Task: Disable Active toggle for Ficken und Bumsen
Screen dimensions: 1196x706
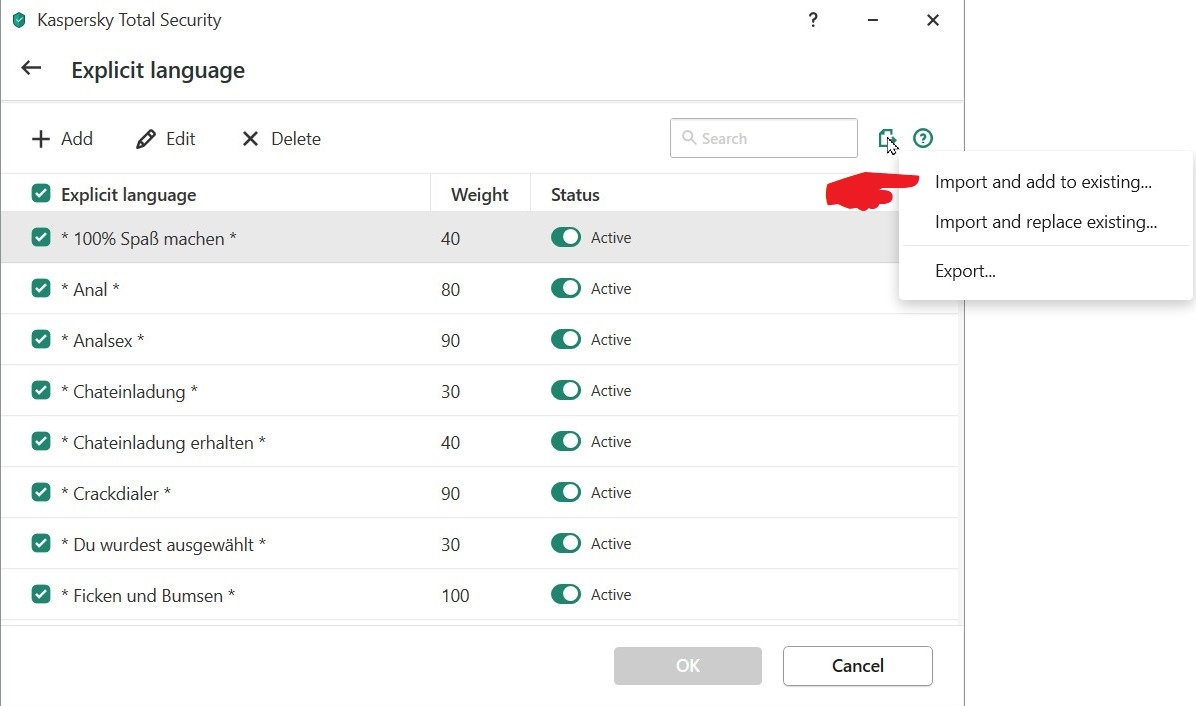Action: pyautogui.click(x=566, y=595)
